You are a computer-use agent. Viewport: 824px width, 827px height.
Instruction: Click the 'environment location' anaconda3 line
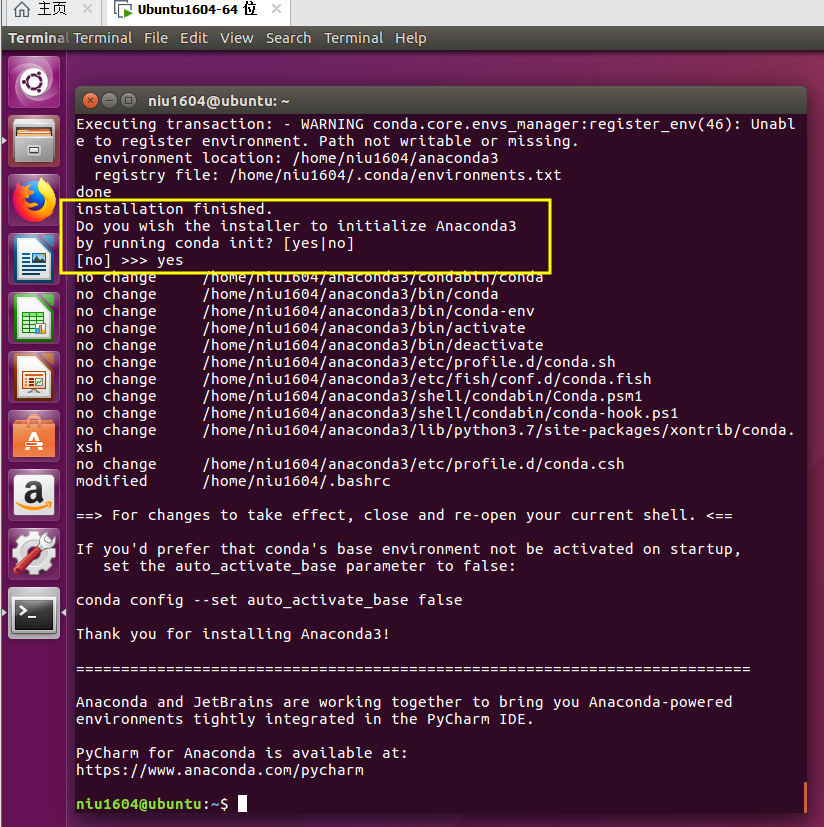pos(296,158)
